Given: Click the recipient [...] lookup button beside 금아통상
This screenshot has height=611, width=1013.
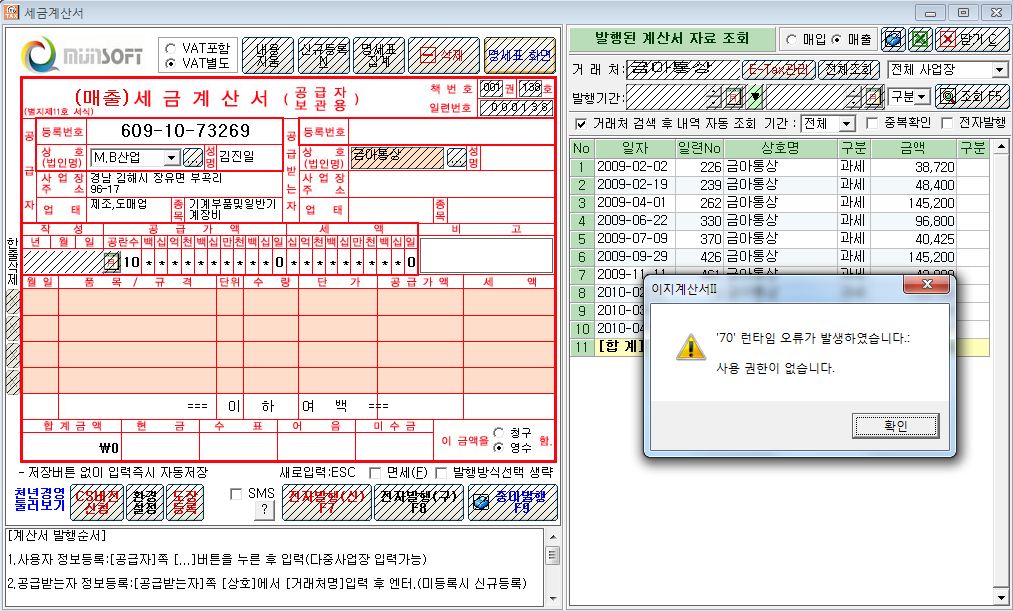Looking at the screenshot, I should click(x=456, y=157).
